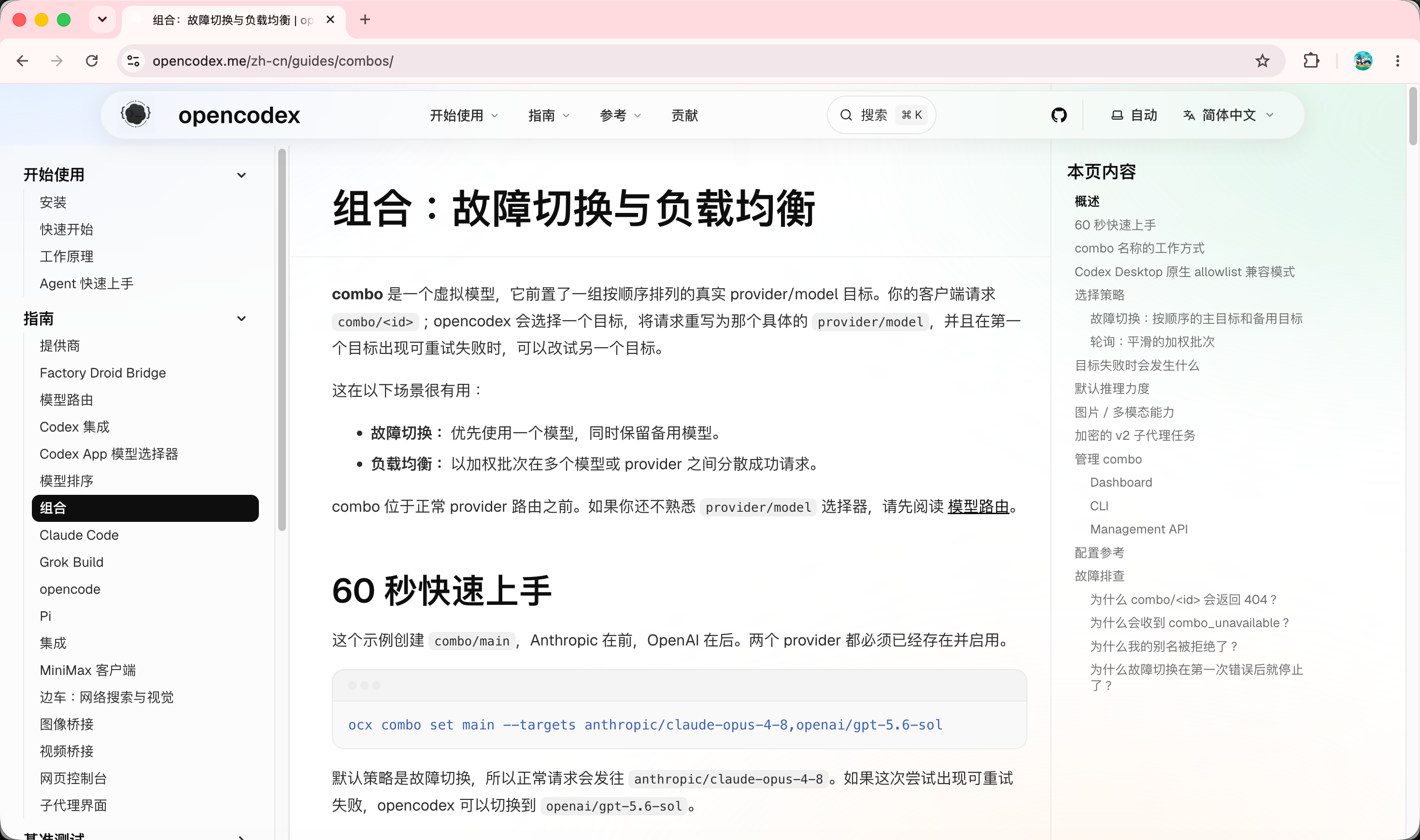The width and height of the screenshot is (1420, 840).
Task: Jump to 管理 combo section
Action: pos(1108,459)
